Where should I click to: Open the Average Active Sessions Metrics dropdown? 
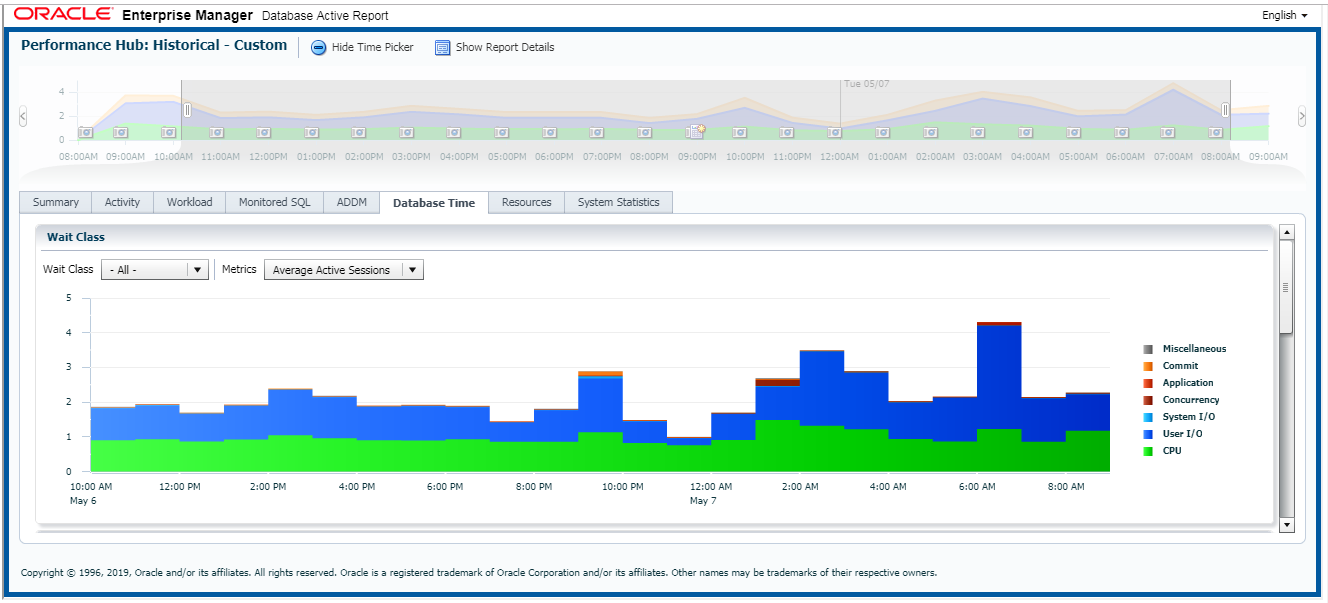click(x=343, y=269)
